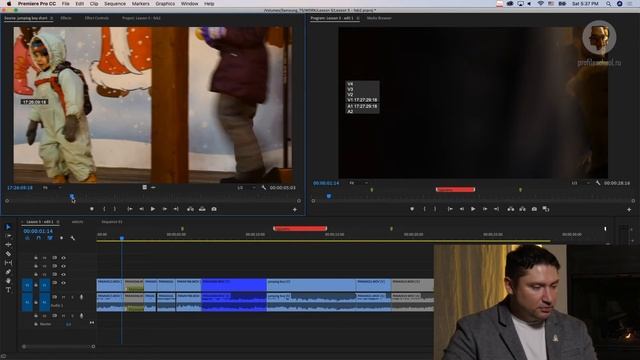The image size is (640, 360).
Task: Open Program monitor zoom level Fit dropdown
Action: point(358,183)
